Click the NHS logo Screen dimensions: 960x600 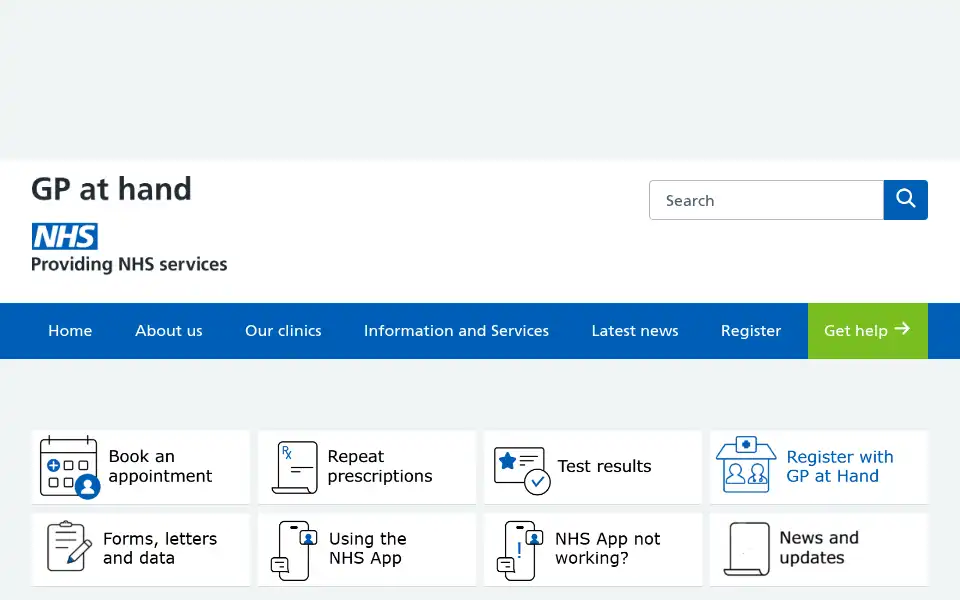pos(65,236)
